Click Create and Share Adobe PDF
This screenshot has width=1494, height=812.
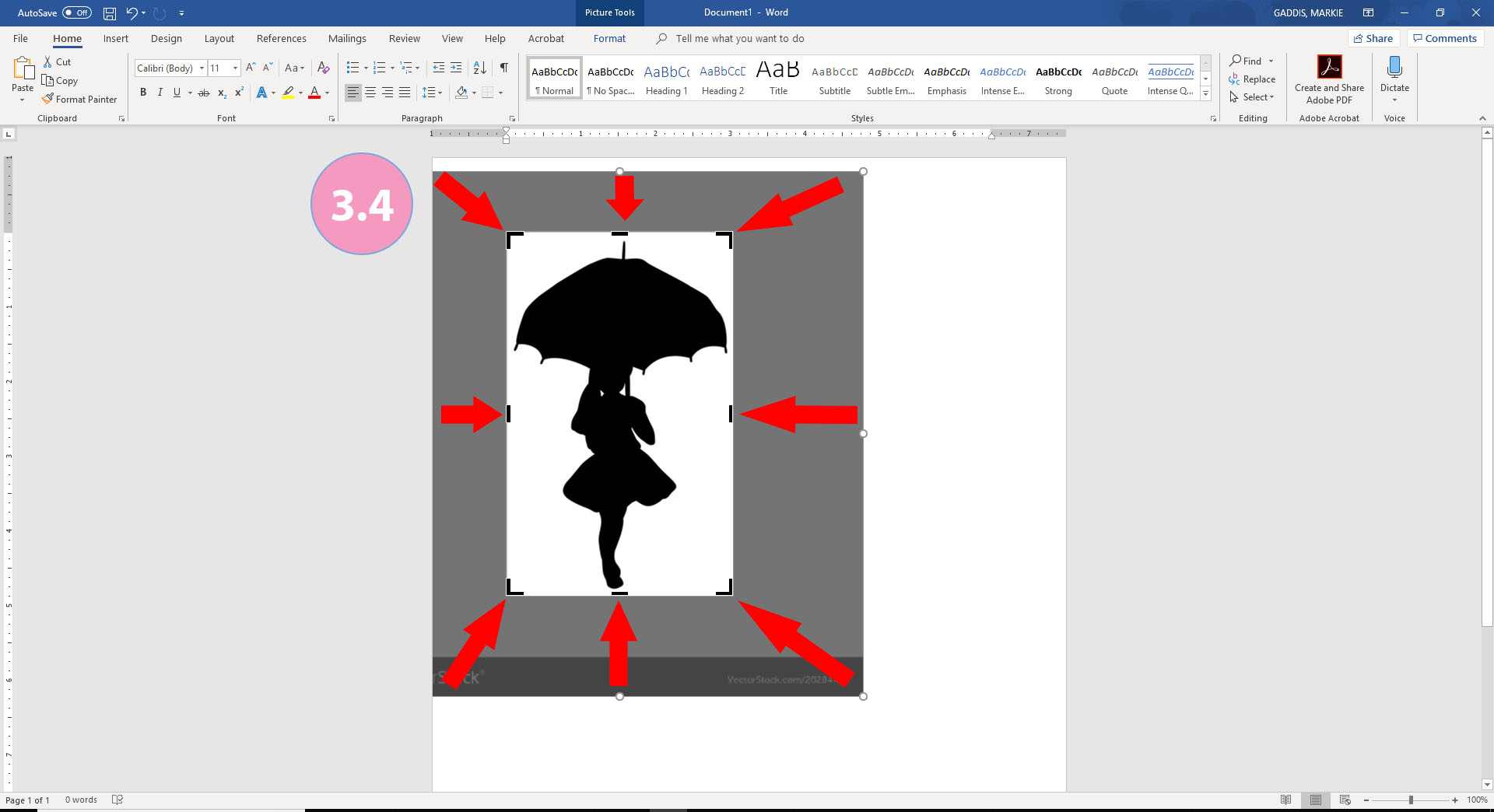[x=1329, y=80]
